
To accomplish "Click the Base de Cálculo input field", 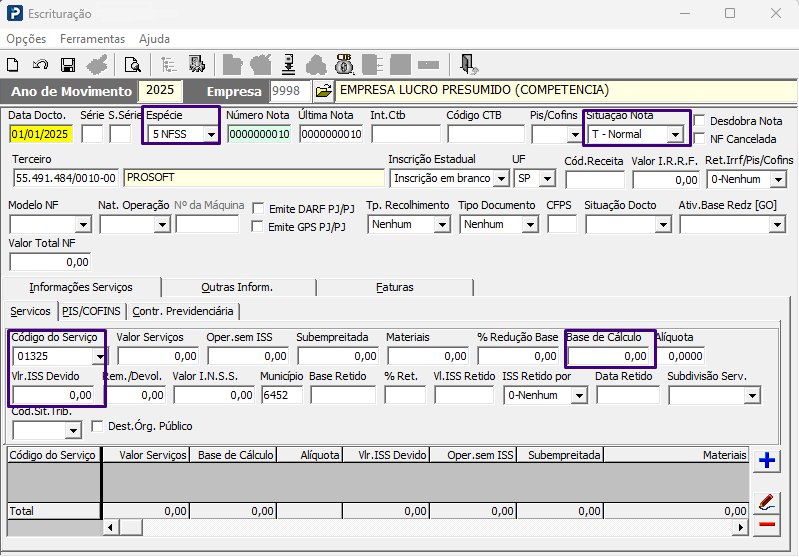I will pos(609,356).
